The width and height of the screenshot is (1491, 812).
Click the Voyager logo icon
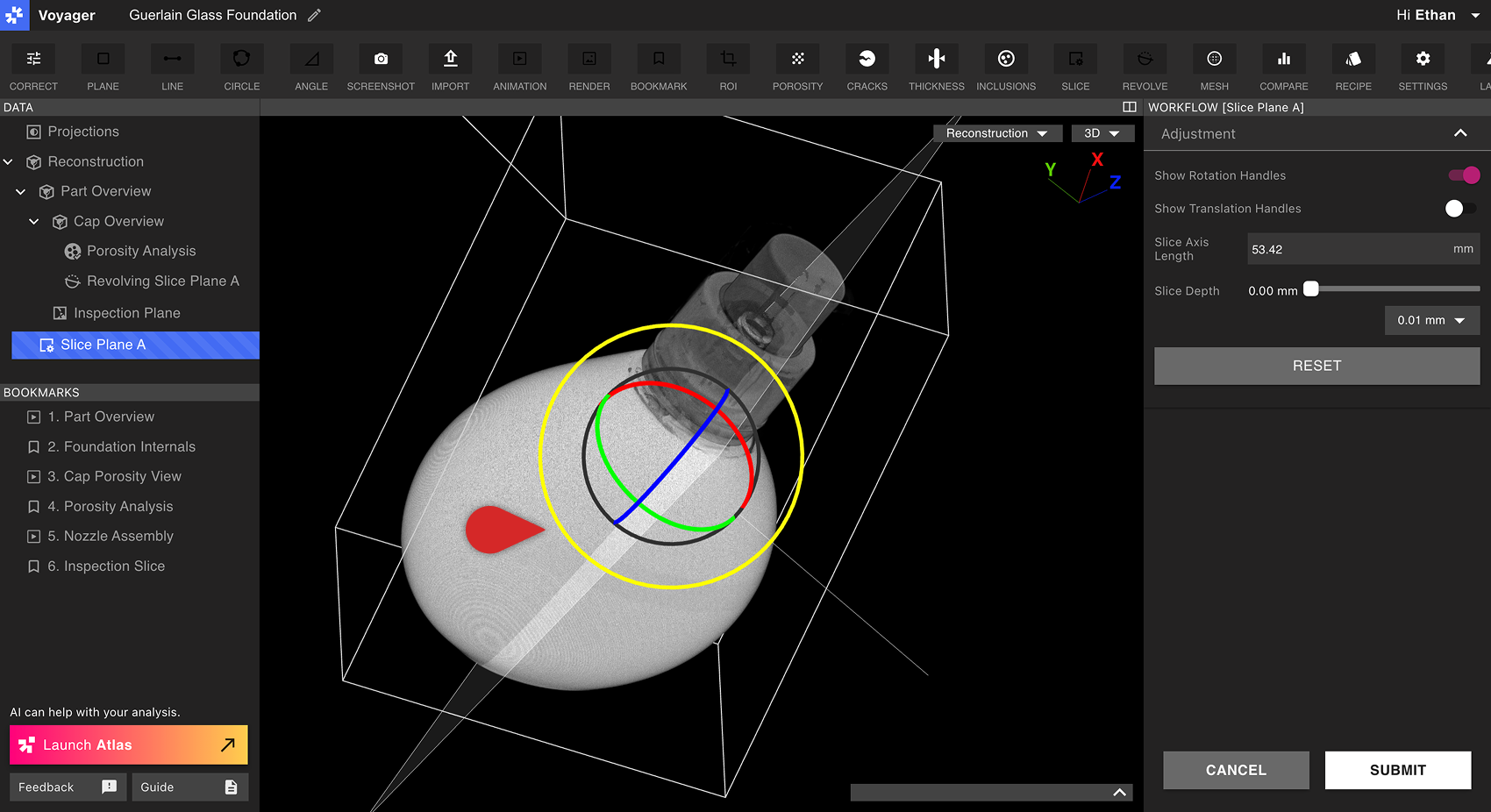click(15, 15)
